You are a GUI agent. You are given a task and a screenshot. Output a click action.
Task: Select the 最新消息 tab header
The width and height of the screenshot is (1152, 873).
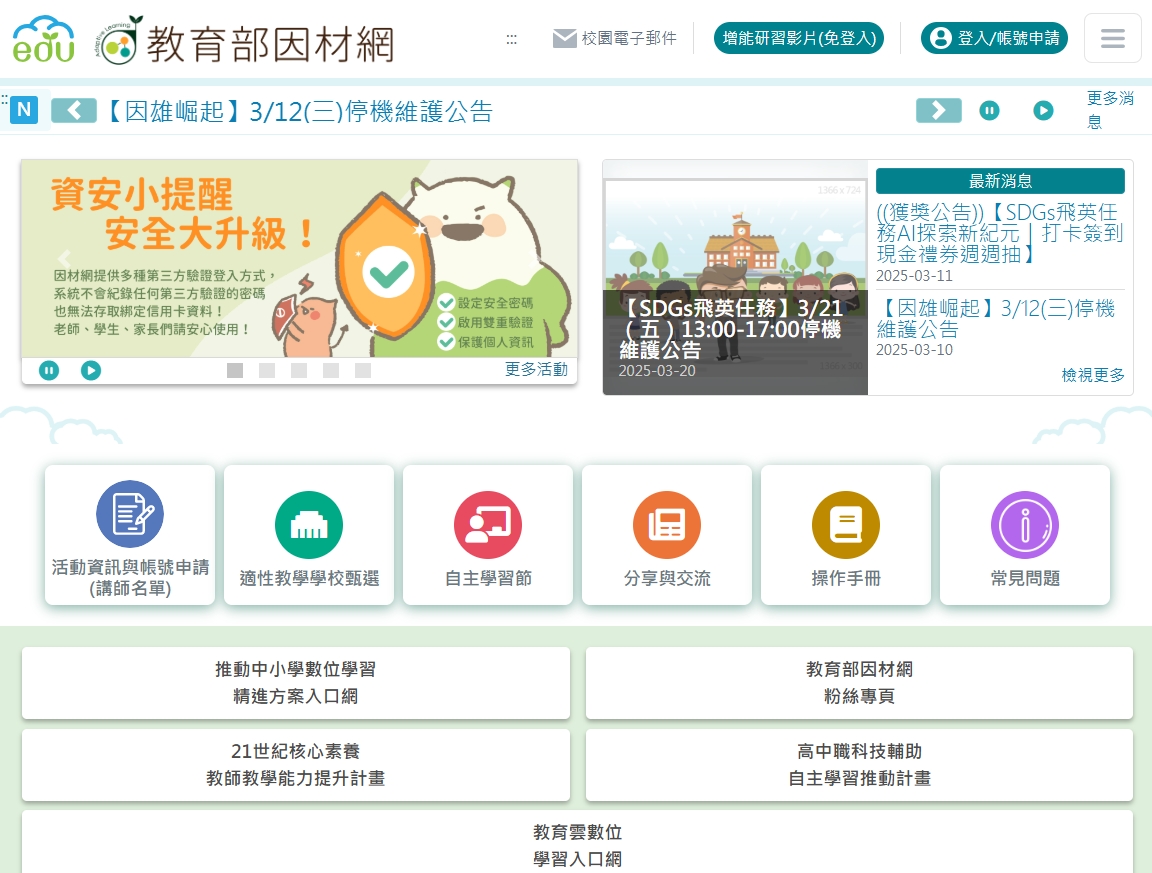coord(1000,181)
